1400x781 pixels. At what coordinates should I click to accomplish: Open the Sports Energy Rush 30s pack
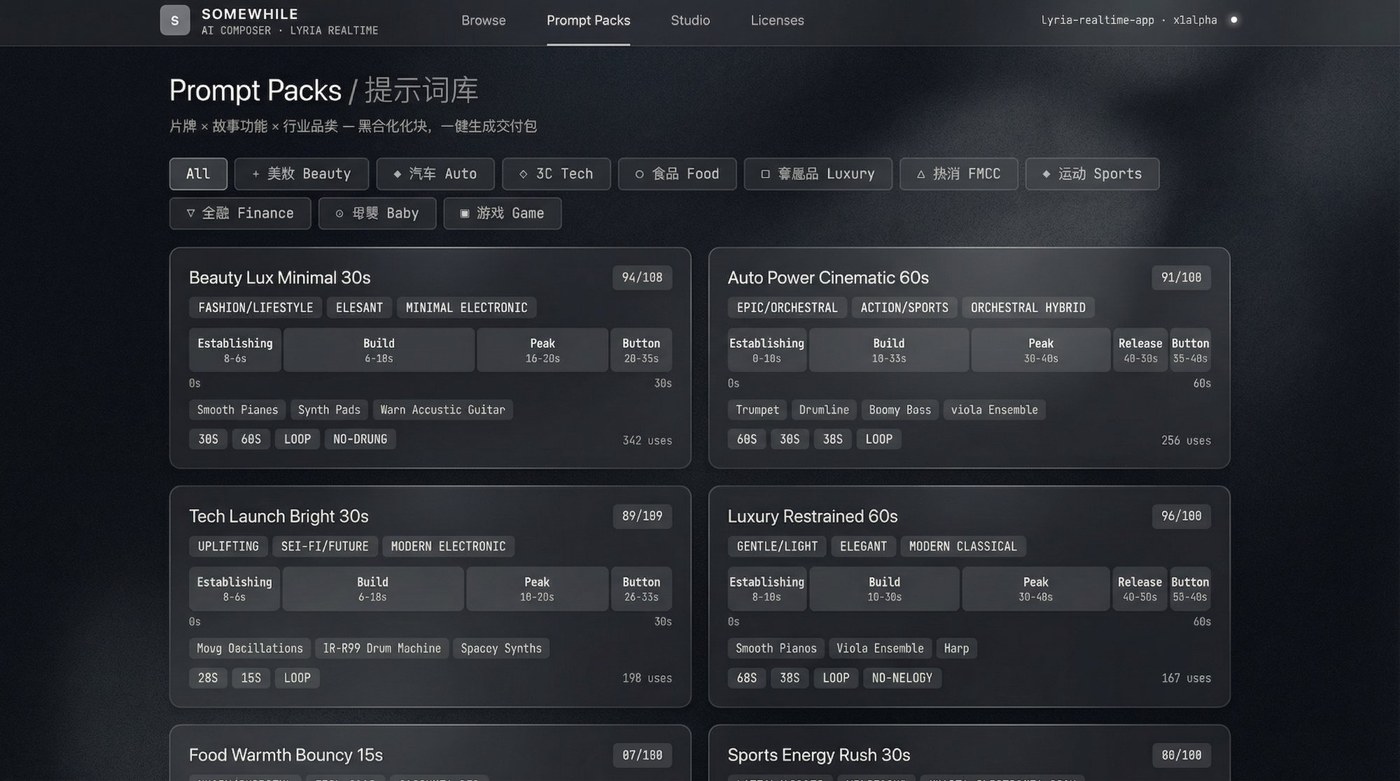point(818,755)
